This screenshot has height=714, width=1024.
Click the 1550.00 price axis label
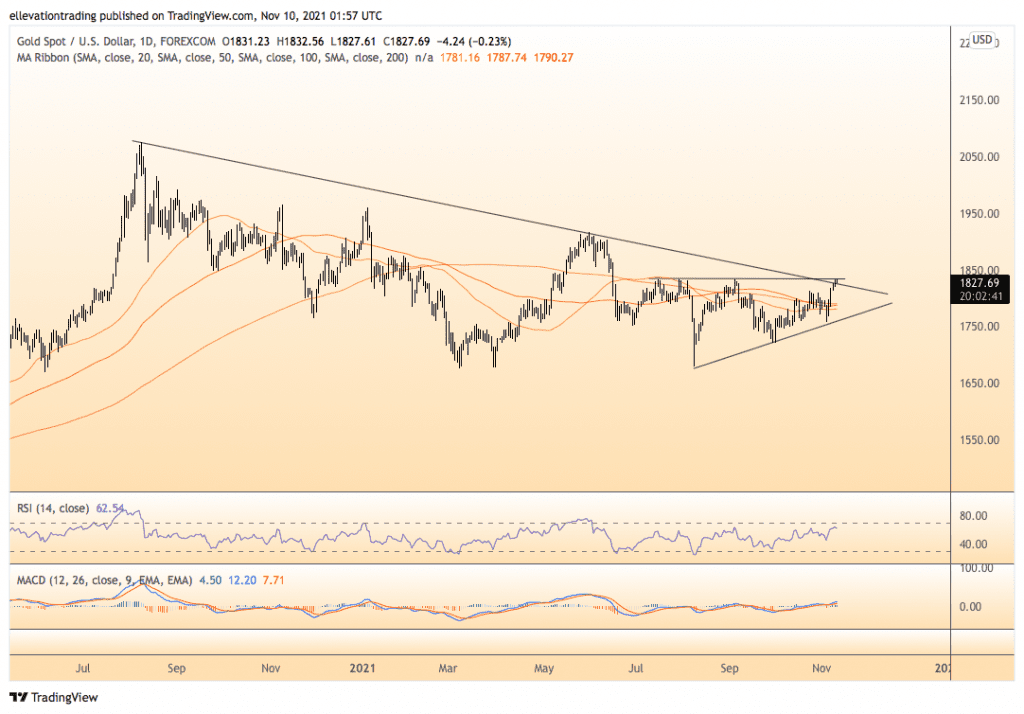979,440
